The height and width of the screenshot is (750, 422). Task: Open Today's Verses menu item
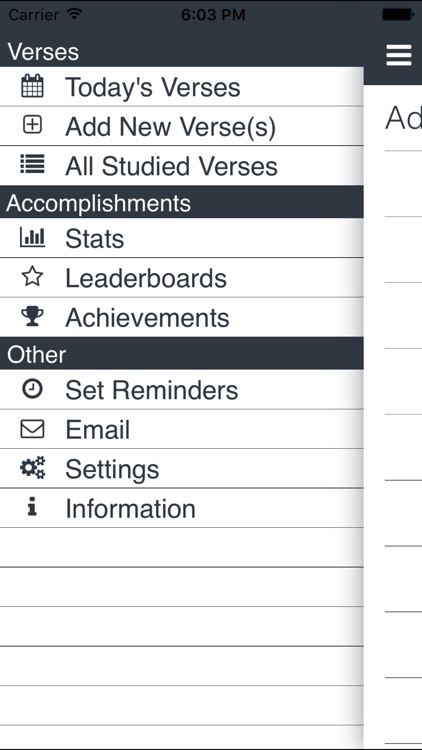point(182,87)
